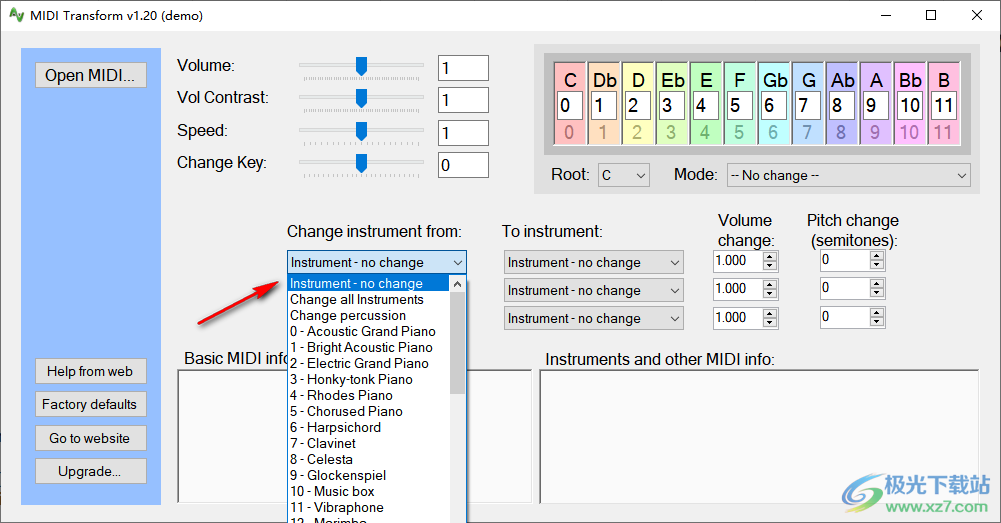Click the Speed slider thumb
Screen dimensions: 1001x523
tap(361, 131)
